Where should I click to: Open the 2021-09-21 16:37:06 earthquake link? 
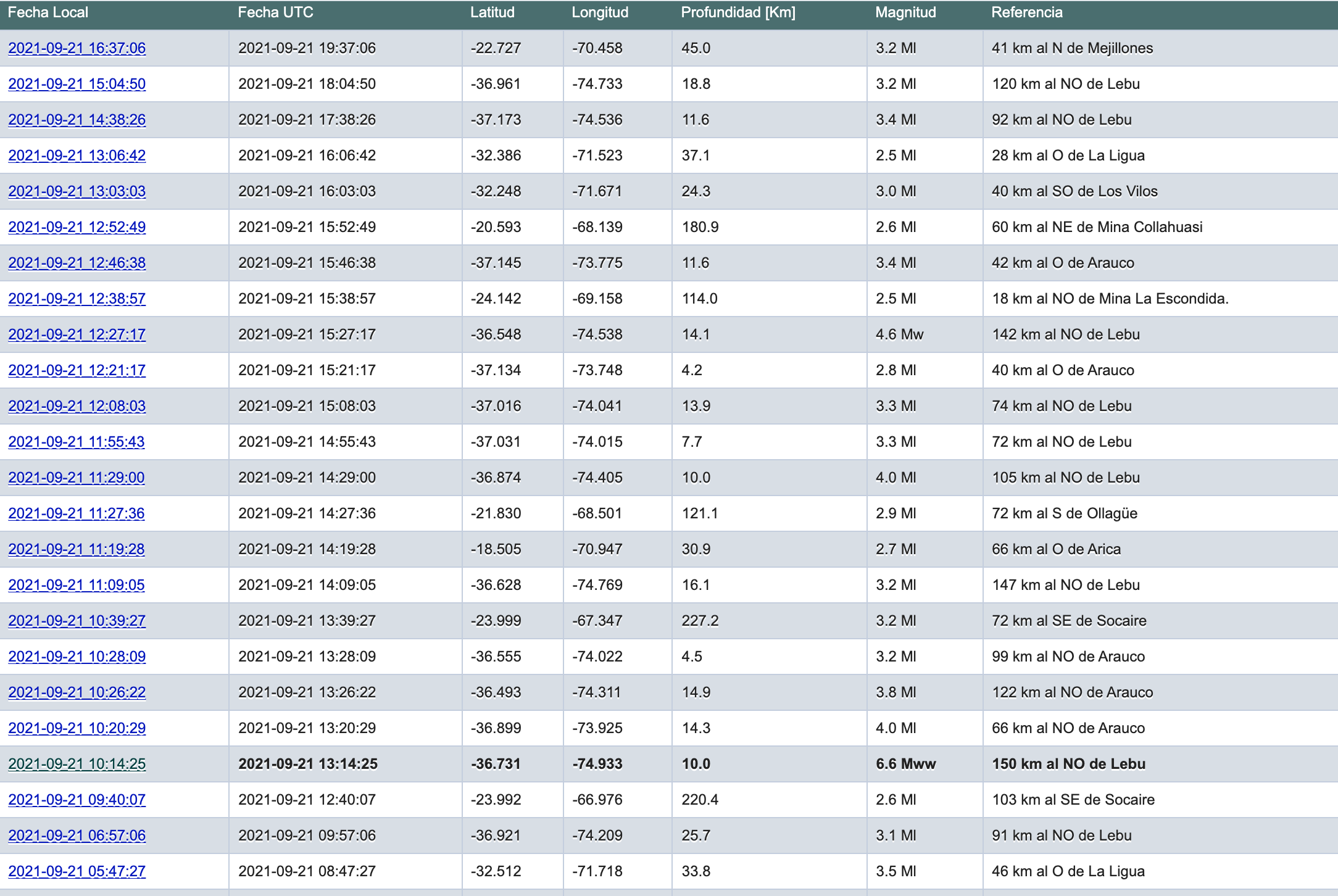coord(77,48)
